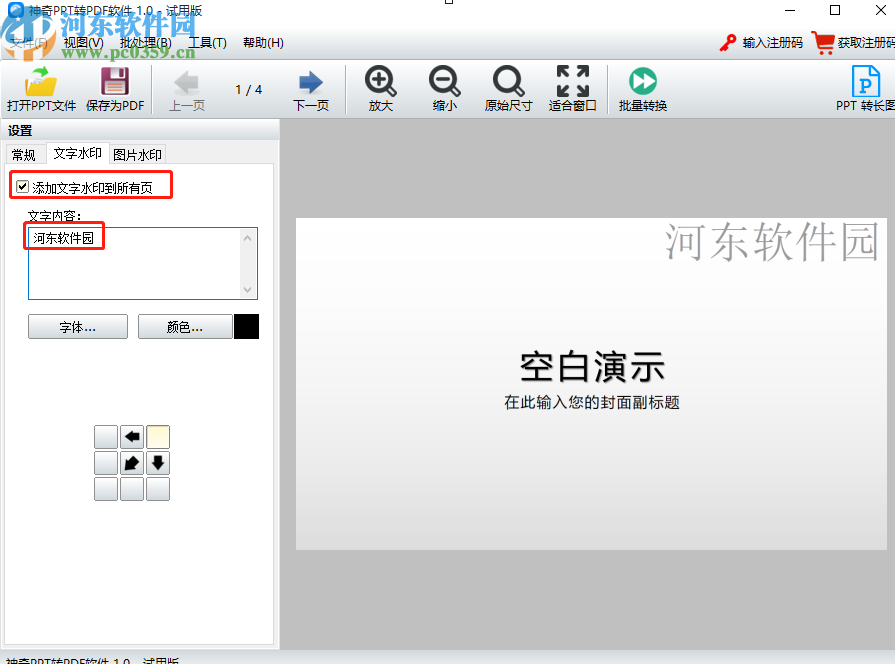Switch to the 图片水印 tab
Image resolution: width=895 pixels, height=664 pixels.
click(x=137, y=154)
